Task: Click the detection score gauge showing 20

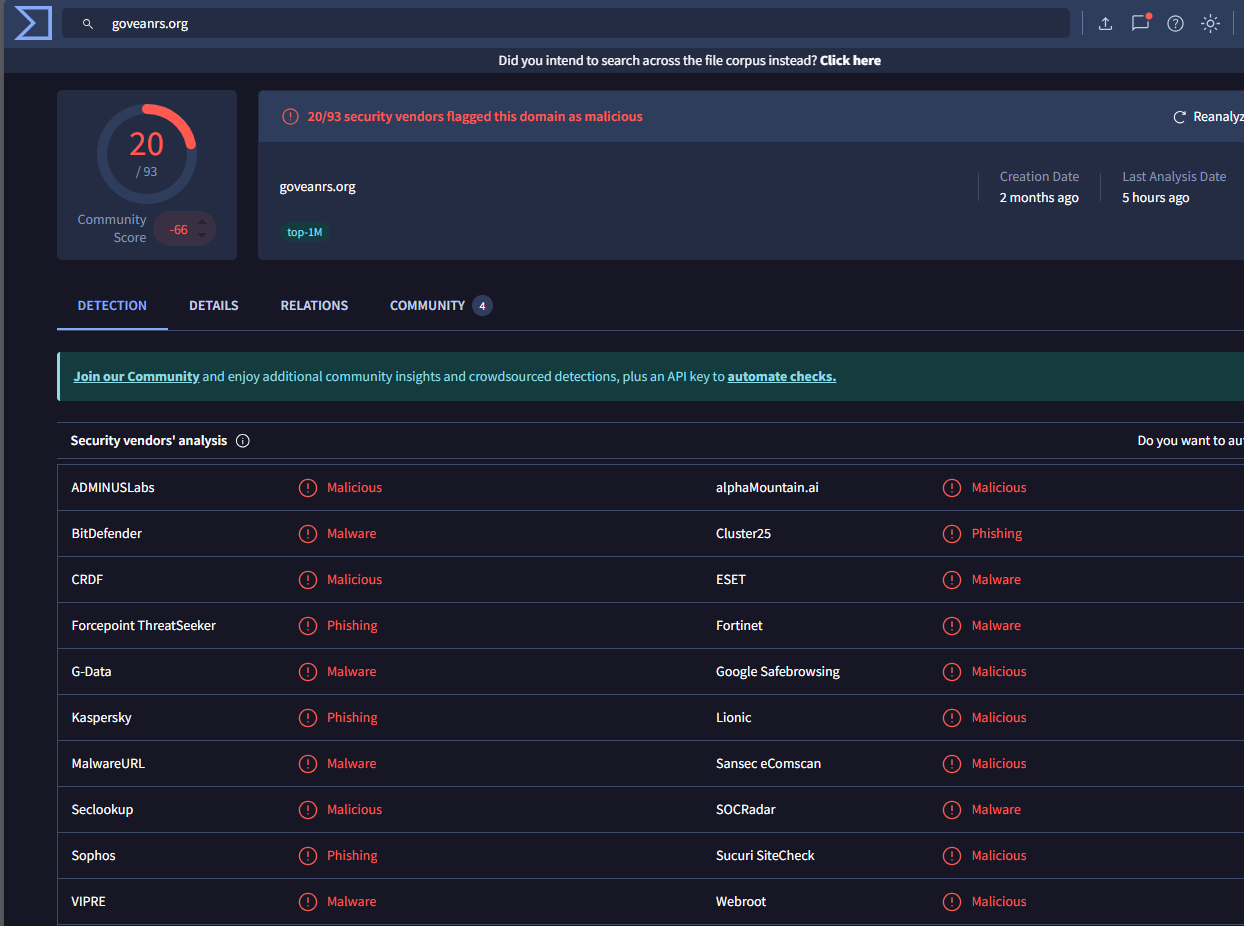Action: [x=146, y=152]
